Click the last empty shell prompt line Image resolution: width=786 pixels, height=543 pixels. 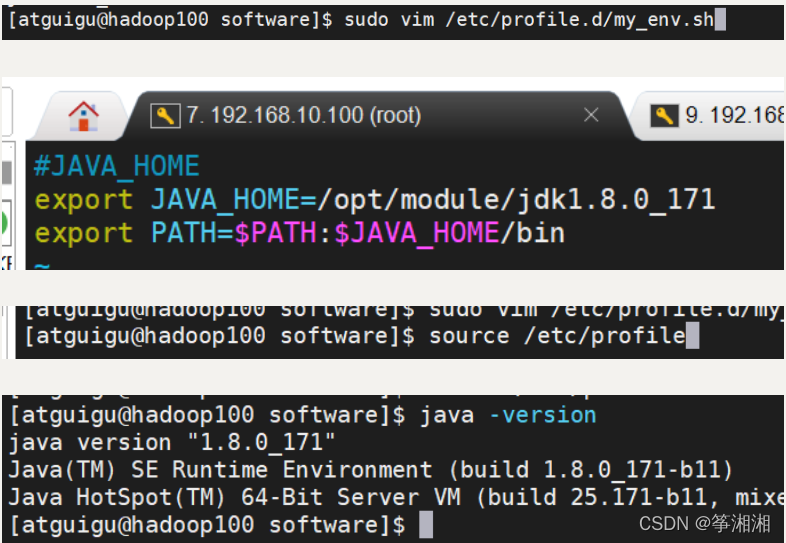pos(221,524)
